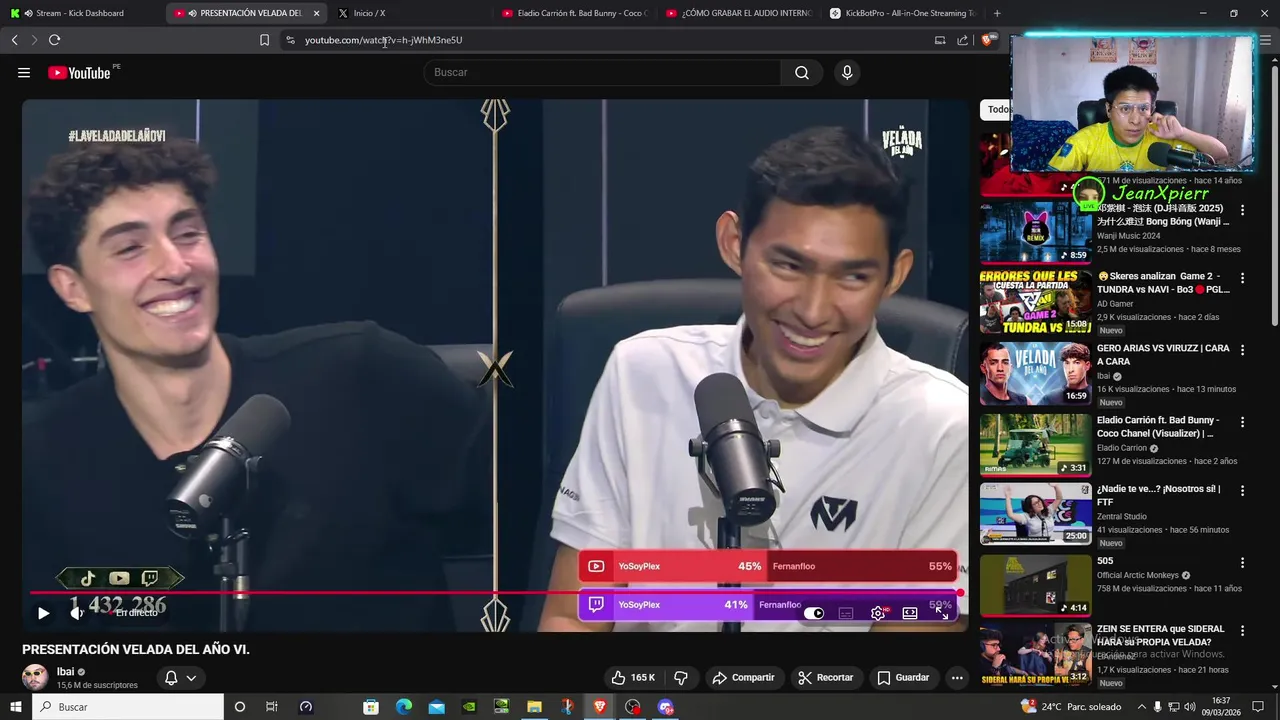Open Microsoft Edge from the taskbar
The width and height of the screenshot is (1280, 720).
tap(404, 707)
